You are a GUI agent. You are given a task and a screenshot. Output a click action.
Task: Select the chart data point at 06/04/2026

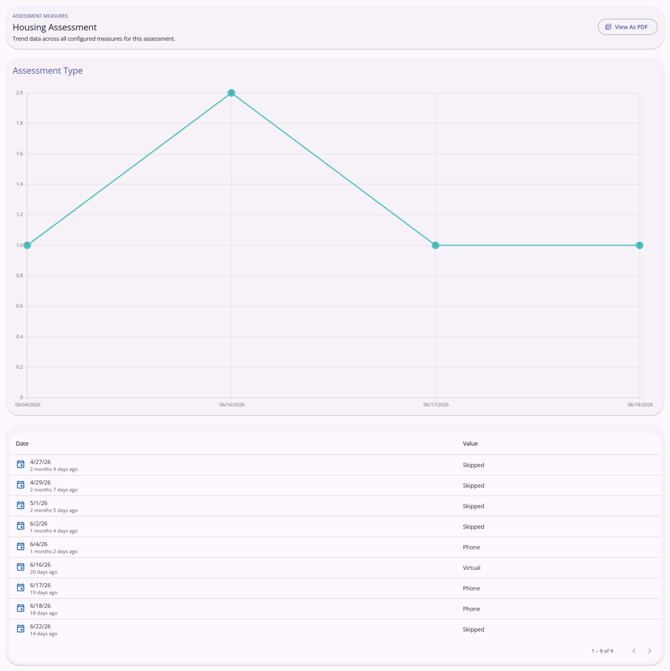pyautogui.click(x=27, y=245)
